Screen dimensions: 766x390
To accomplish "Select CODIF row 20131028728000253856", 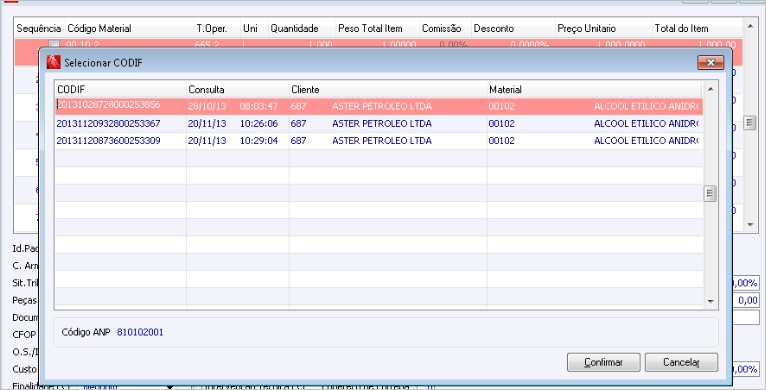I will pos(379,107).
